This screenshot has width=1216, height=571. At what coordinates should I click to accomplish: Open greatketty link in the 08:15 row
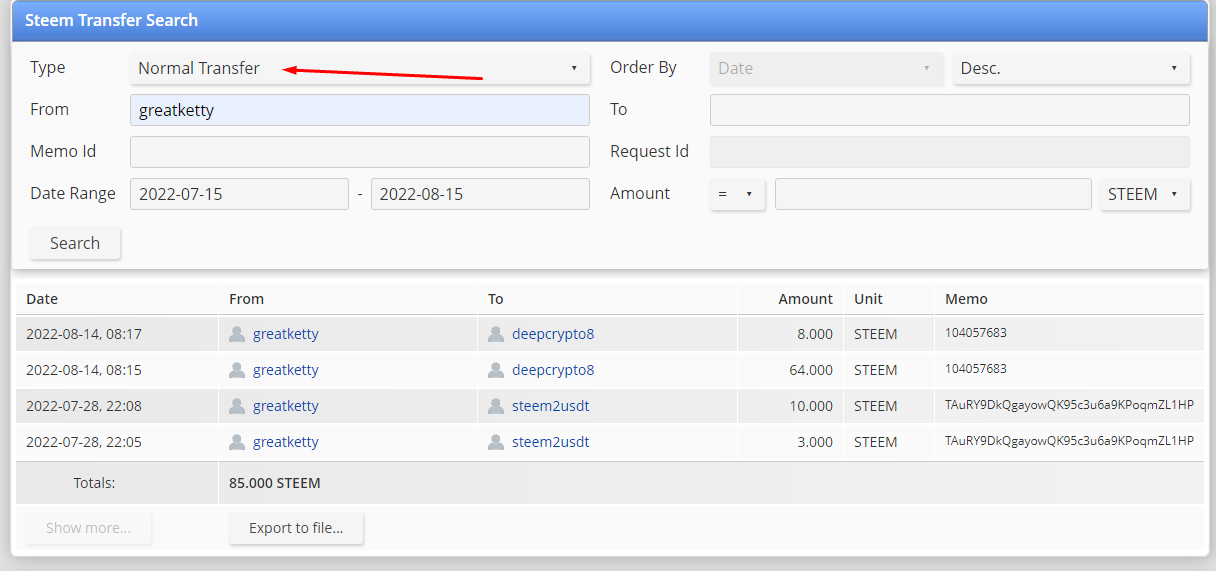pyautogui.click(x=286, y=370)
